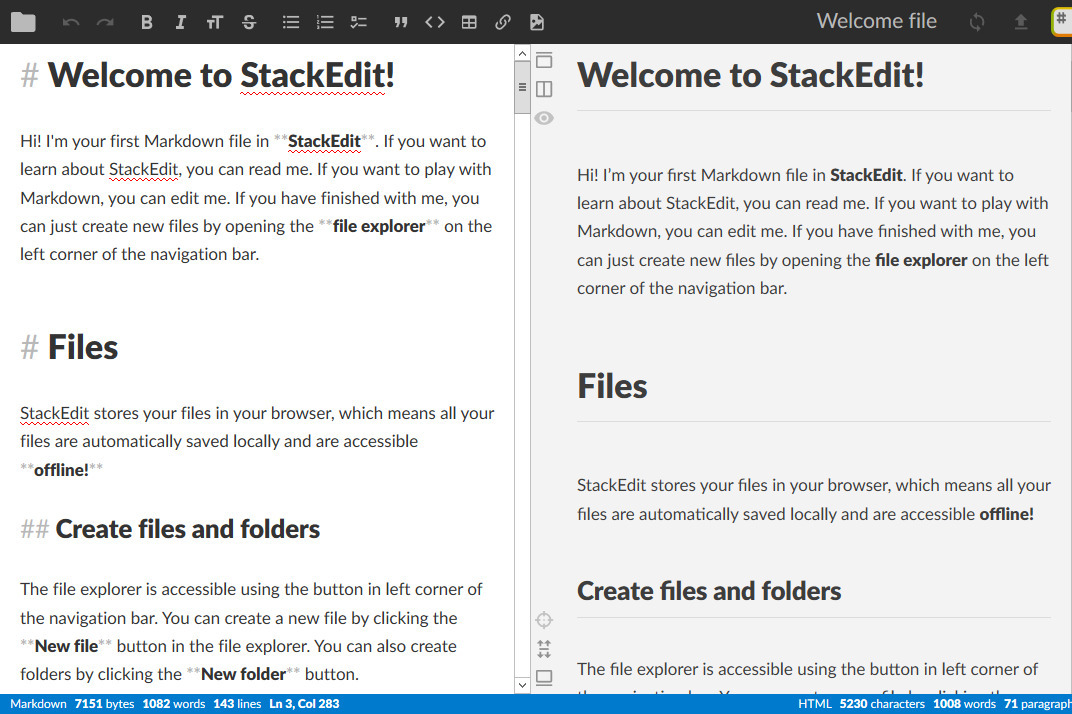Click the "# Files" heading in the editor
The height and width of the screenshot is (714, 1072).
coord(69,347)
